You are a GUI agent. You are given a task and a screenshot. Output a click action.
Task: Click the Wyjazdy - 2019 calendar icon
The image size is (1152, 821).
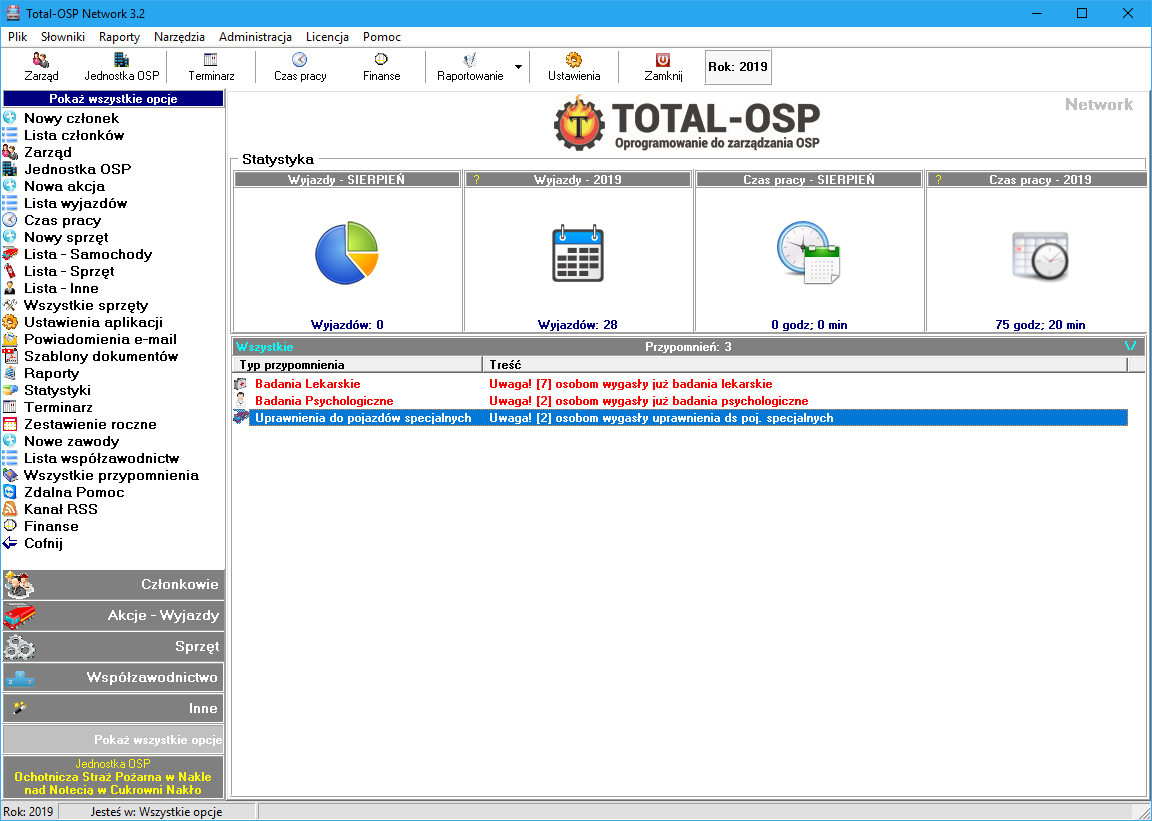click(x=577, y=254)
